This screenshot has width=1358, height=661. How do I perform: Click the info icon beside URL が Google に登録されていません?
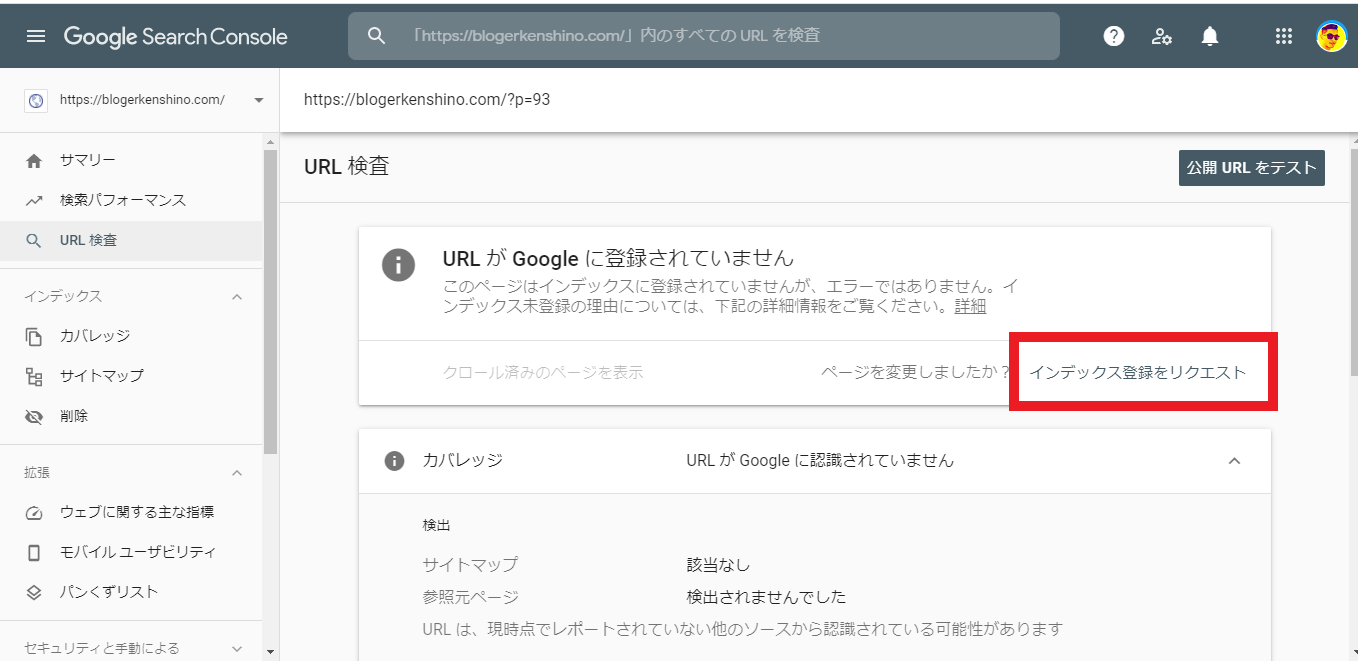coord(398,265)
